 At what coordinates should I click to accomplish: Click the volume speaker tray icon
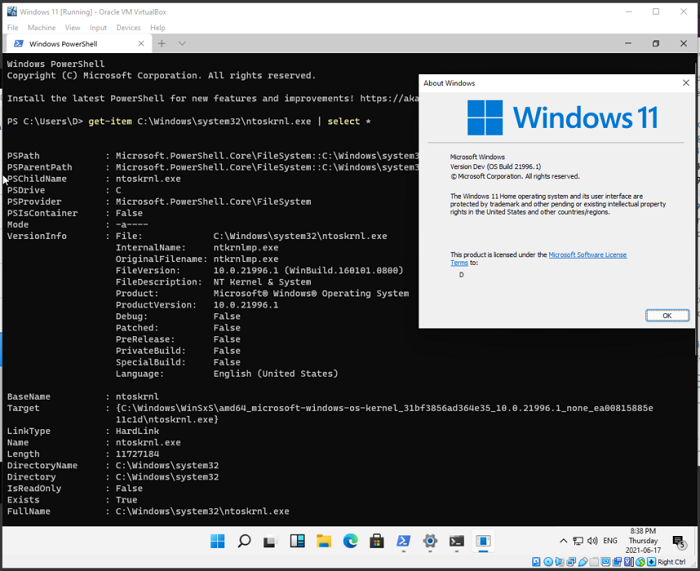[x=591, y=541]
